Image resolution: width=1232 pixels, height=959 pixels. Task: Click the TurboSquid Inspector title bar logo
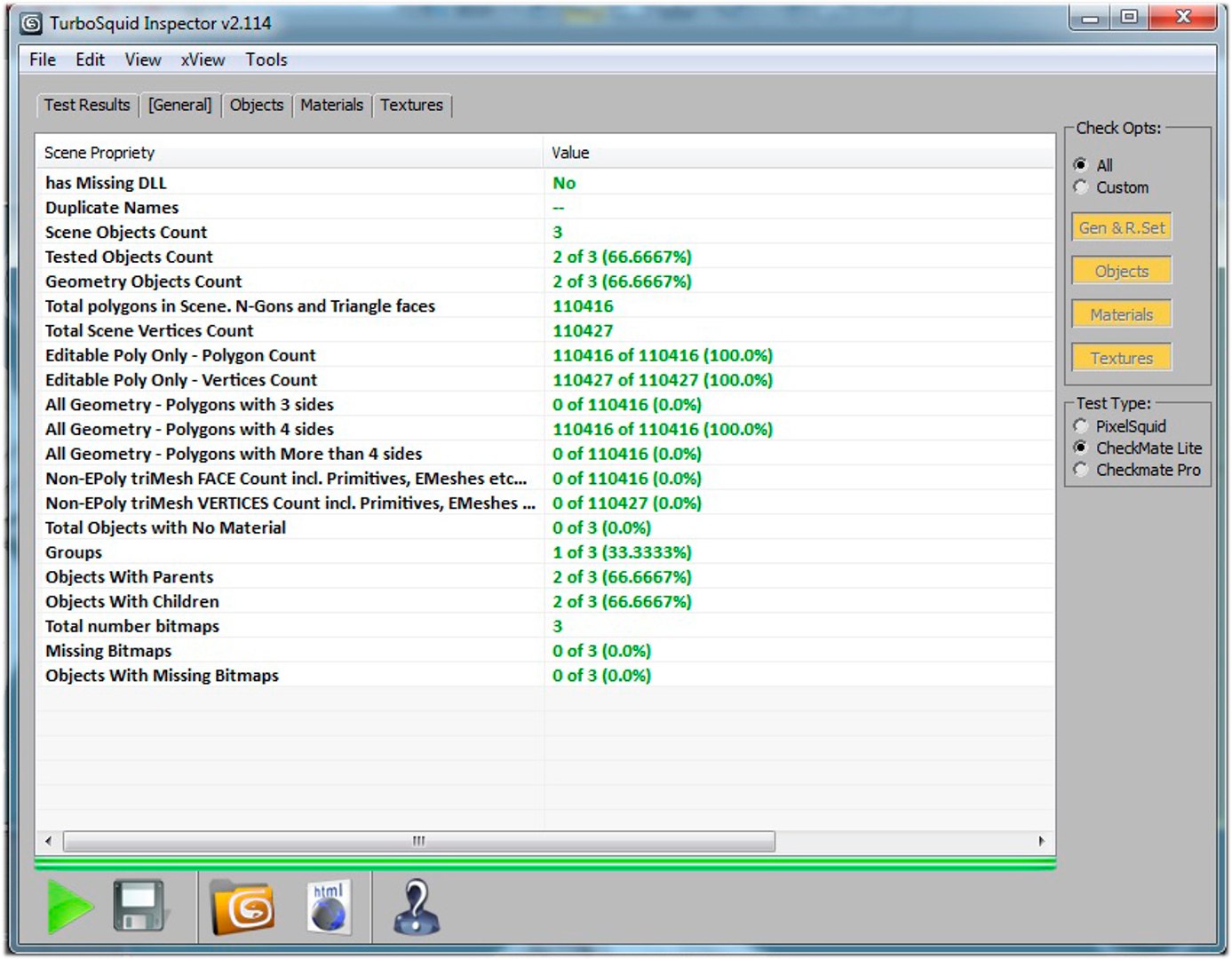[x=31, y=23]
